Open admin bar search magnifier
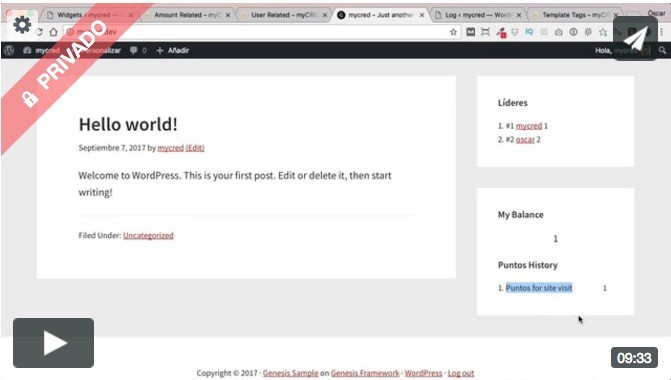Screen dimensions: 671x380 coord(662,50)
